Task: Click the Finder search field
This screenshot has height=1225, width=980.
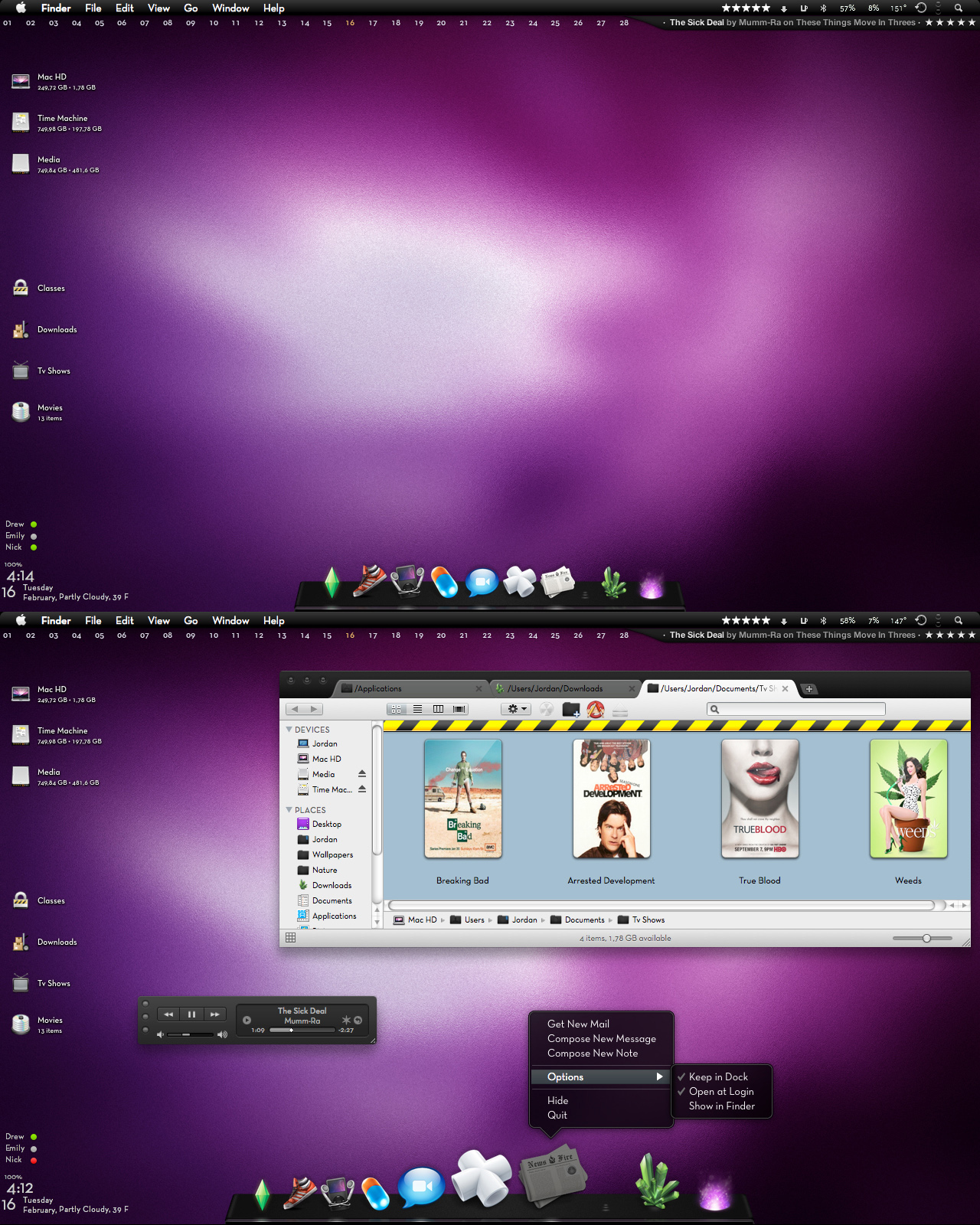Action: (x=796, y=709)
